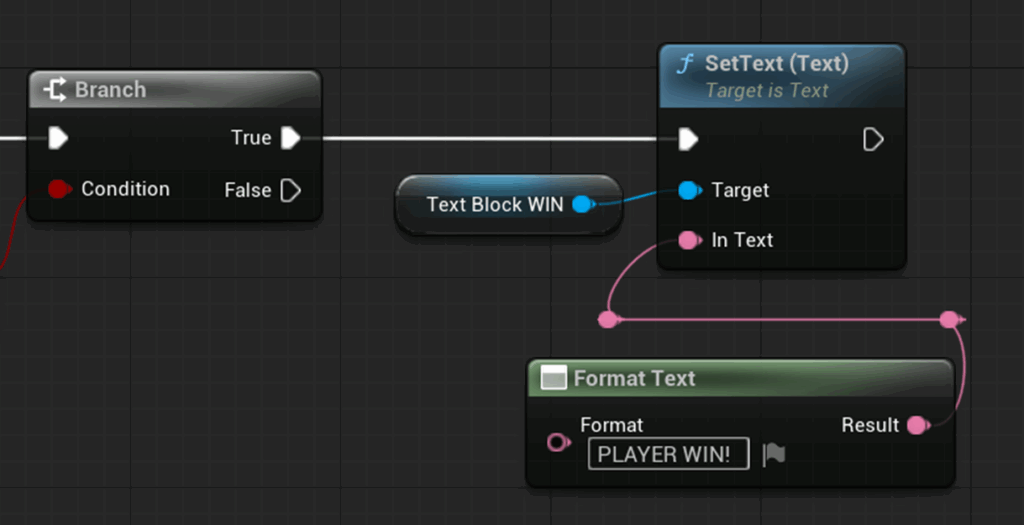Click the SetText function f icon

point(685,64)
